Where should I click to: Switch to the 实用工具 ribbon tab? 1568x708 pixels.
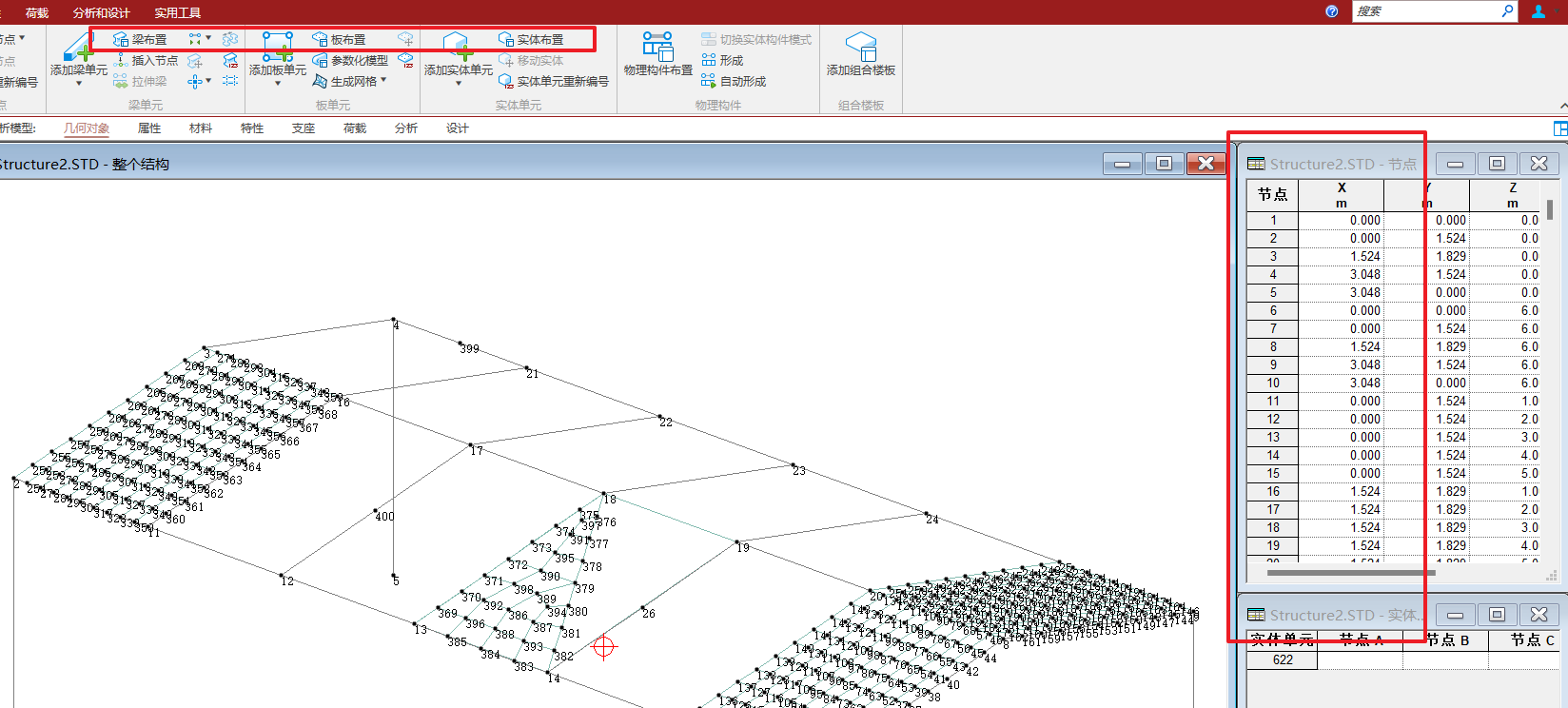[x=177, y=12]
